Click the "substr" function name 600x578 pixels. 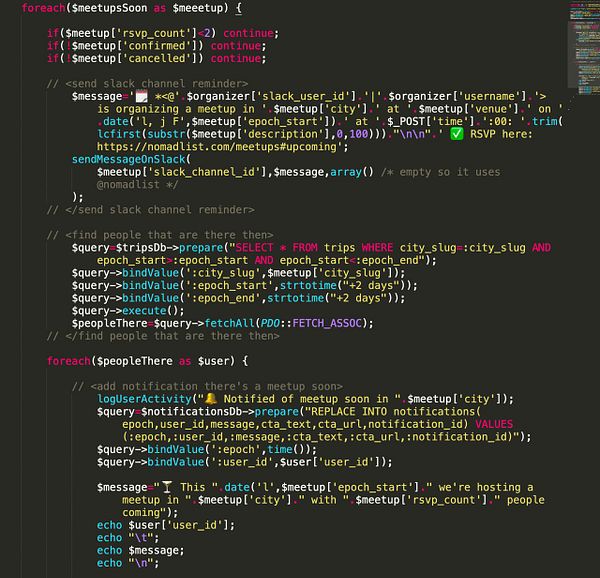point(166,134)
